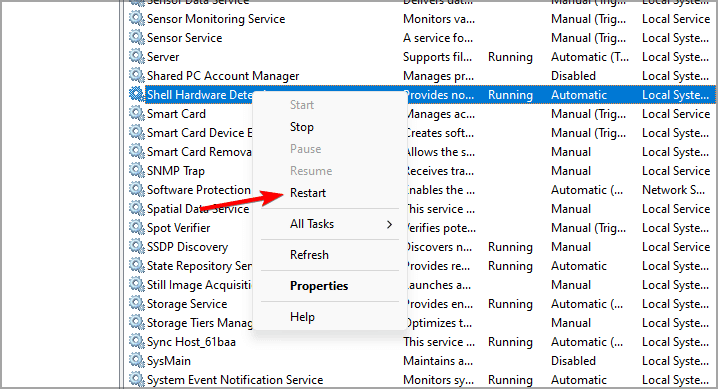Click the Sync Host_61baa gear icon
Image resolution: width=718 pixels, height=389 pixels.
(x=136, y=341)
